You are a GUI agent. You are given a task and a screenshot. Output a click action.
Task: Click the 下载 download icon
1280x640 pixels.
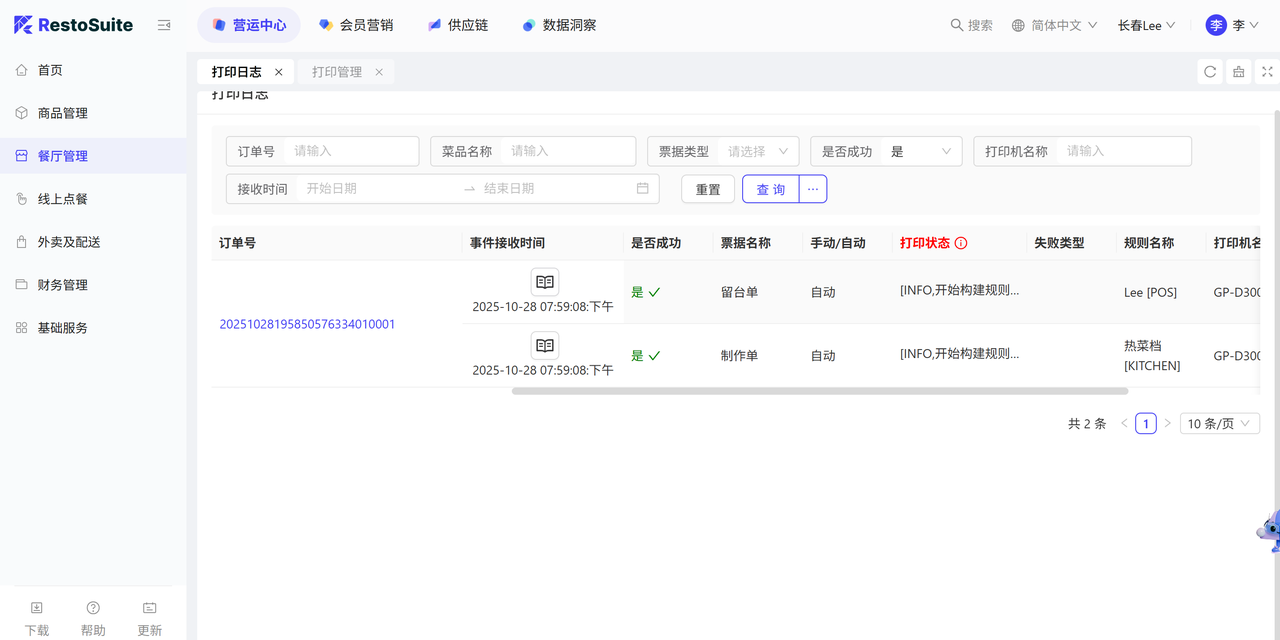[x=37, y=608]
